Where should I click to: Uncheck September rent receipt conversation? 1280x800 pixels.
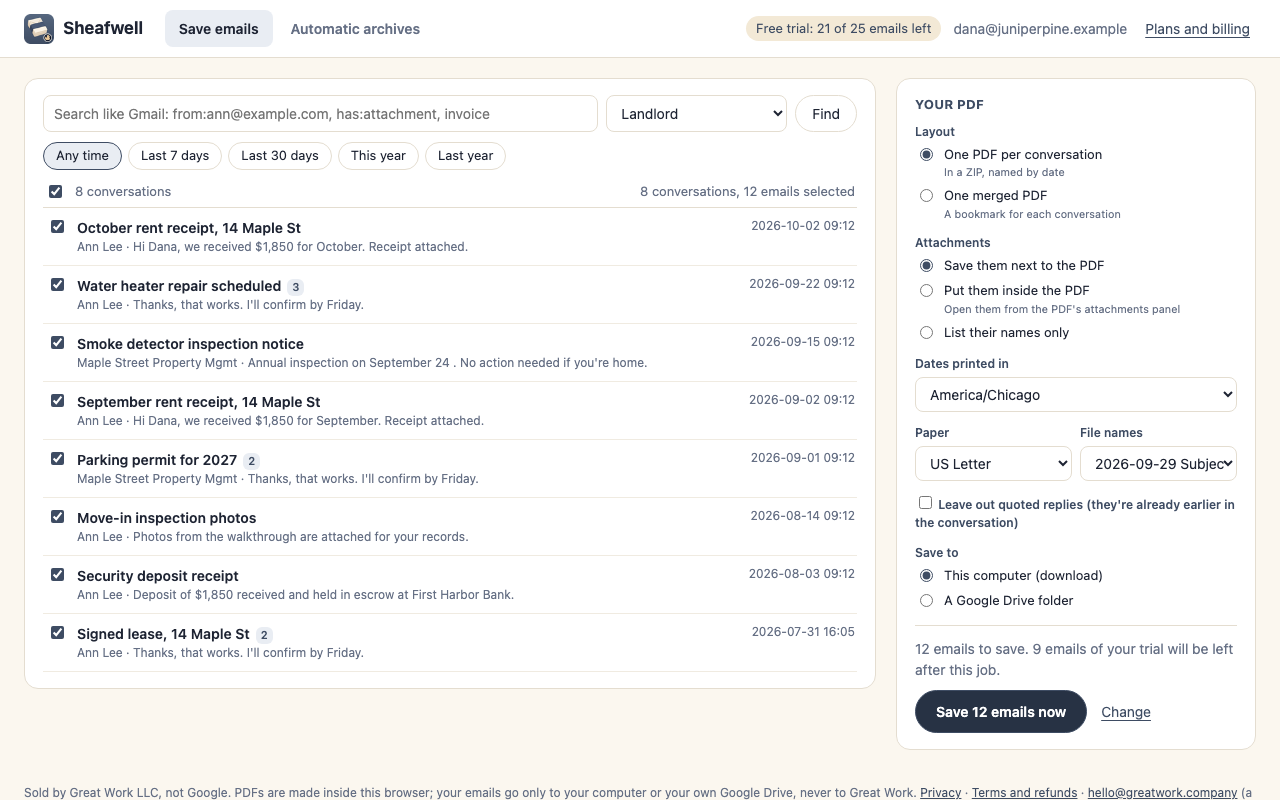tap(58, 401)
